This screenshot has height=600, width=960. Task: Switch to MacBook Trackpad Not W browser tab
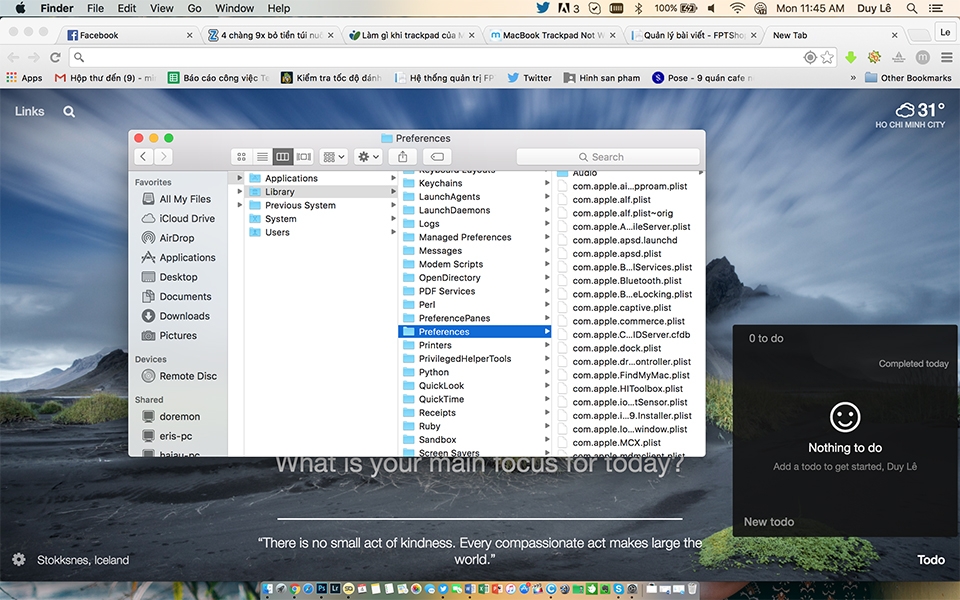[552, 35]
